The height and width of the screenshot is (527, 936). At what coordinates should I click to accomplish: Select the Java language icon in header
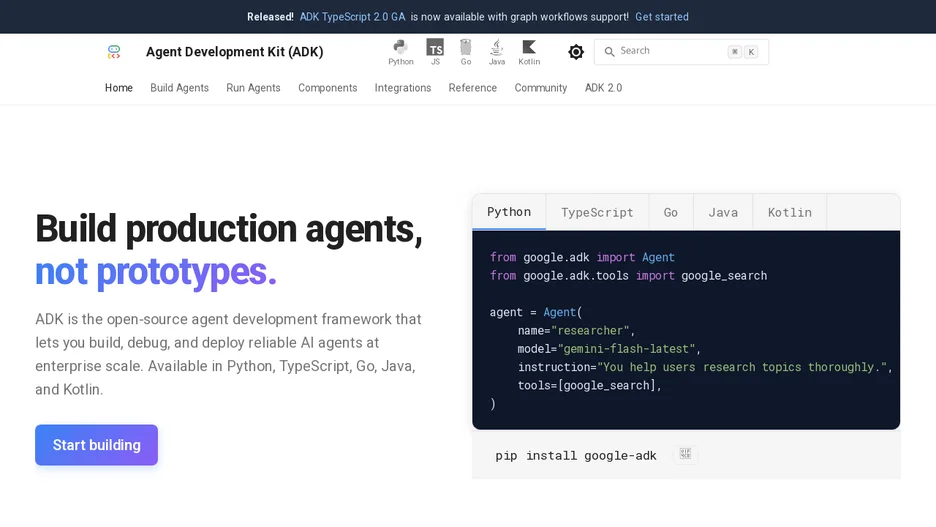pos(497,52)
